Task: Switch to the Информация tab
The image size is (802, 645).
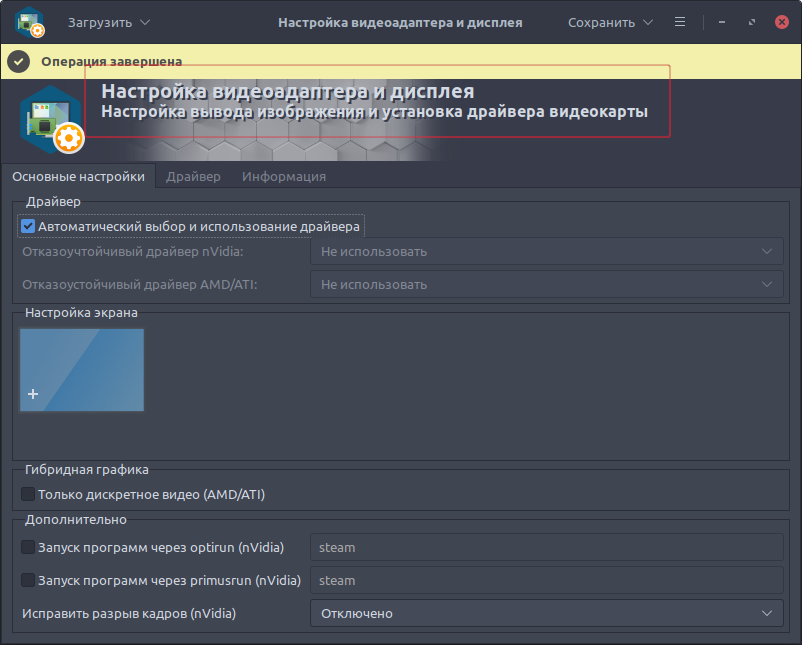Action: tap(284, 176)
